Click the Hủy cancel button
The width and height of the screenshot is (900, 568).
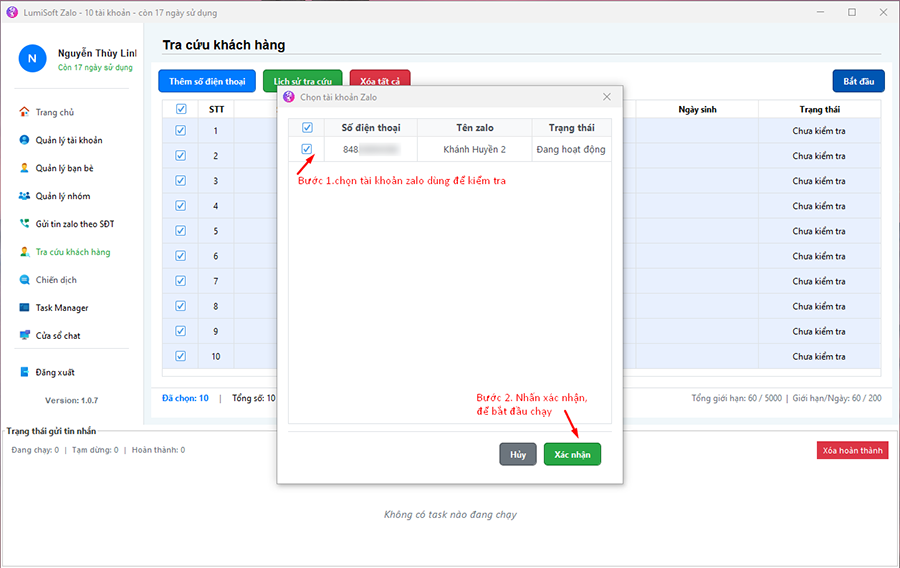[x=517, y=454]
